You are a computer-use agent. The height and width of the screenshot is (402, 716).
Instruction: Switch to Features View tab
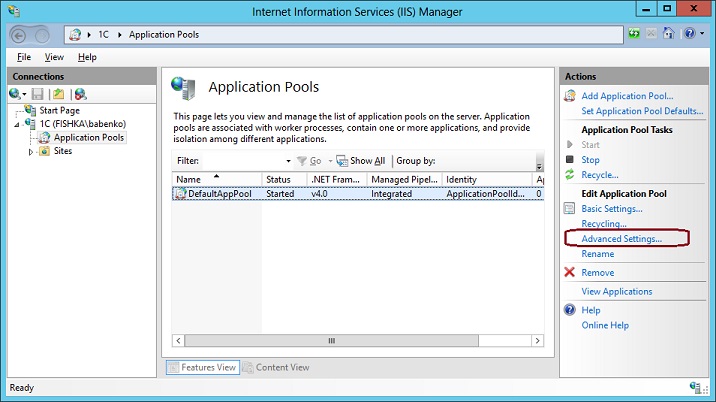[203, 367]
